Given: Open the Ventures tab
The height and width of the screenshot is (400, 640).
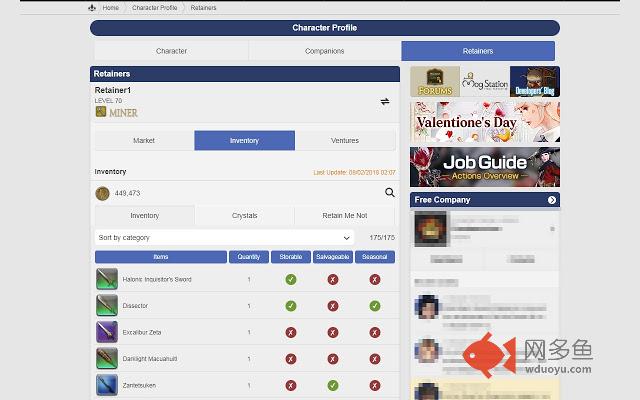Looking at the screenshot, I should 345,140.
